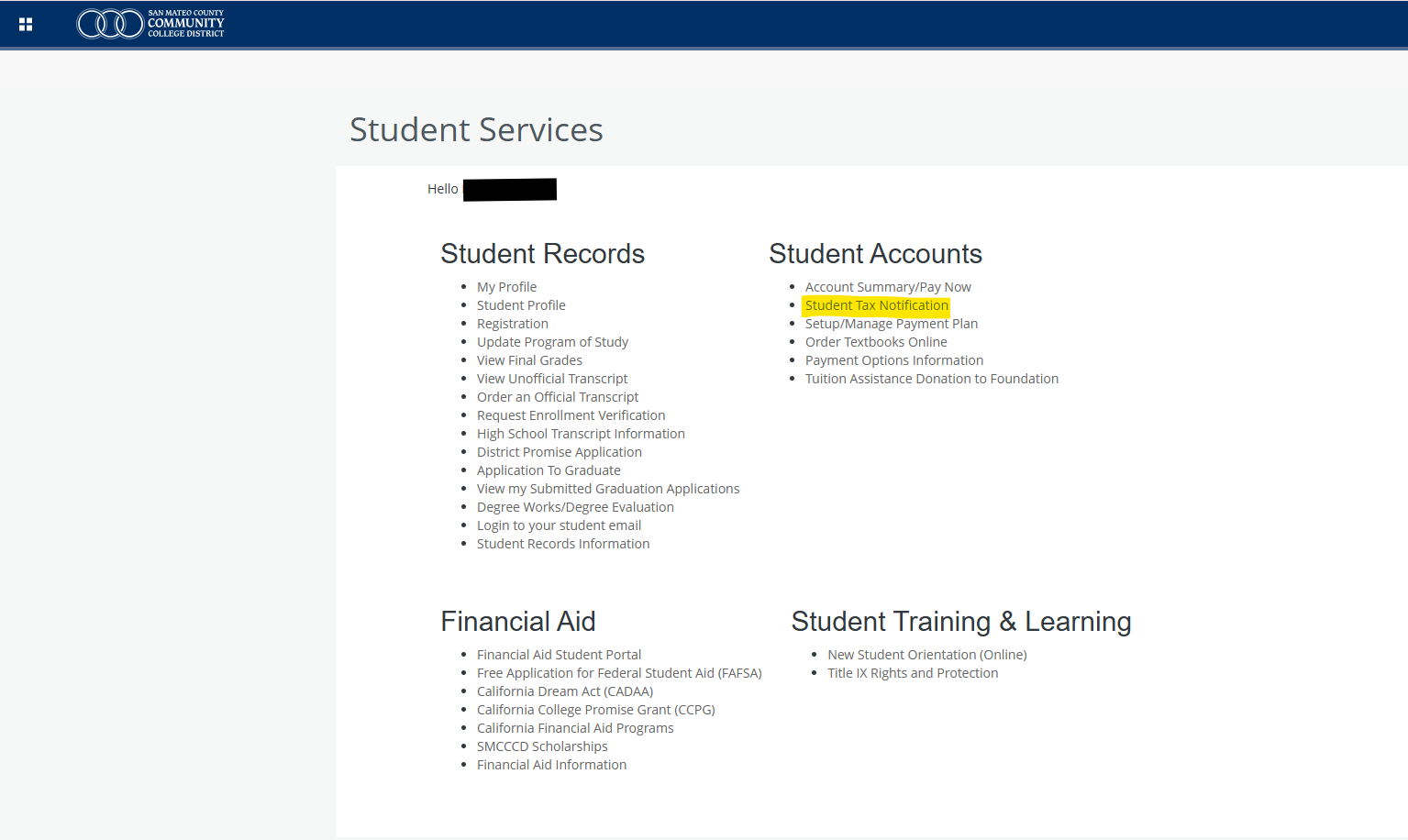Open Setup/Manage Payment Plan
Screen dimensions: 1408x840
(x=892, y=324)
